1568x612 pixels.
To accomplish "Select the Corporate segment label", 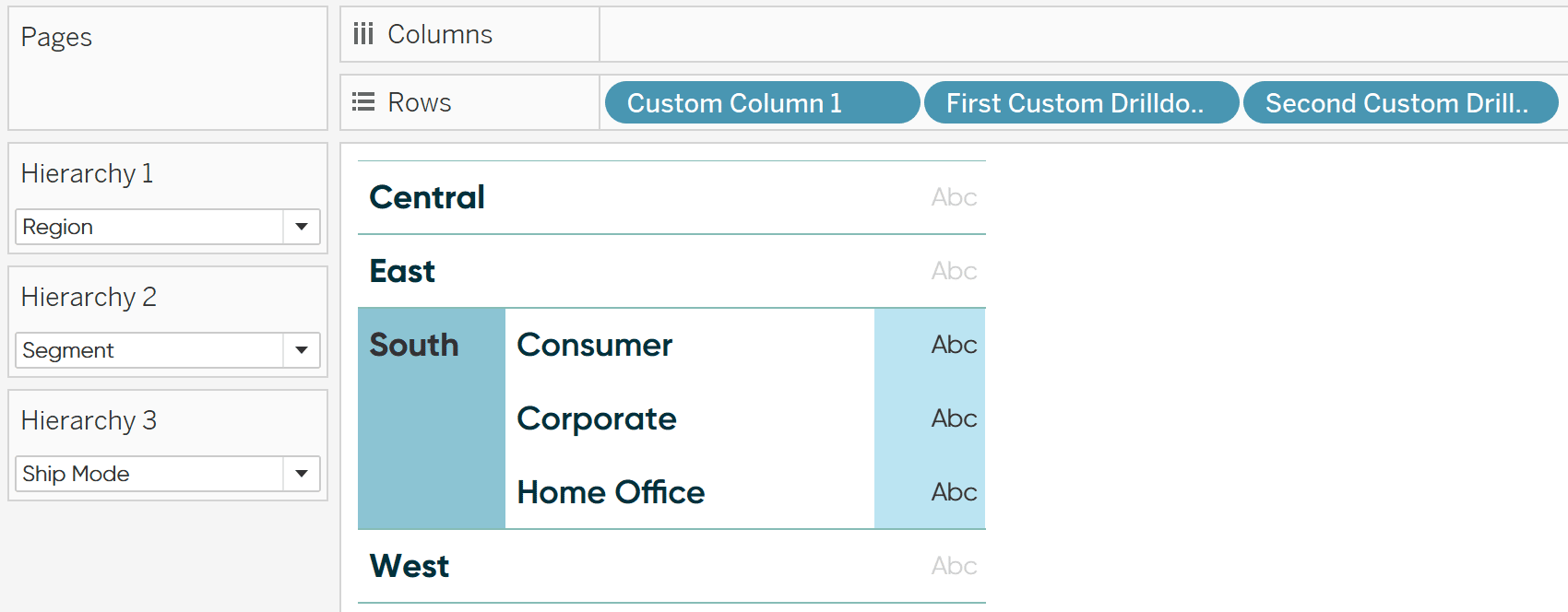I will tap(597, 418).
